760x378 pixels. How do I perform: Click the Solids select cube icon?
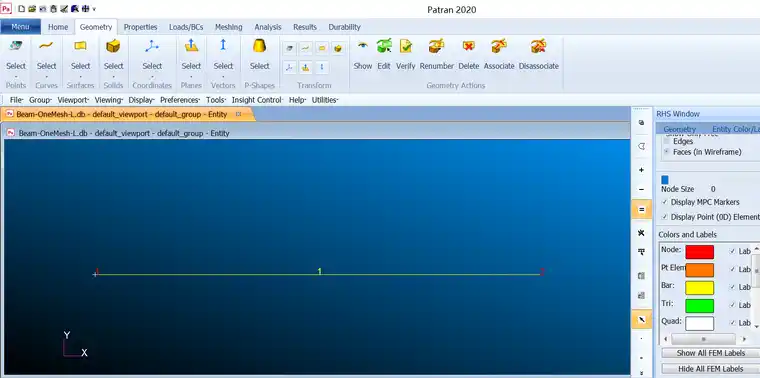click(113, 46)
